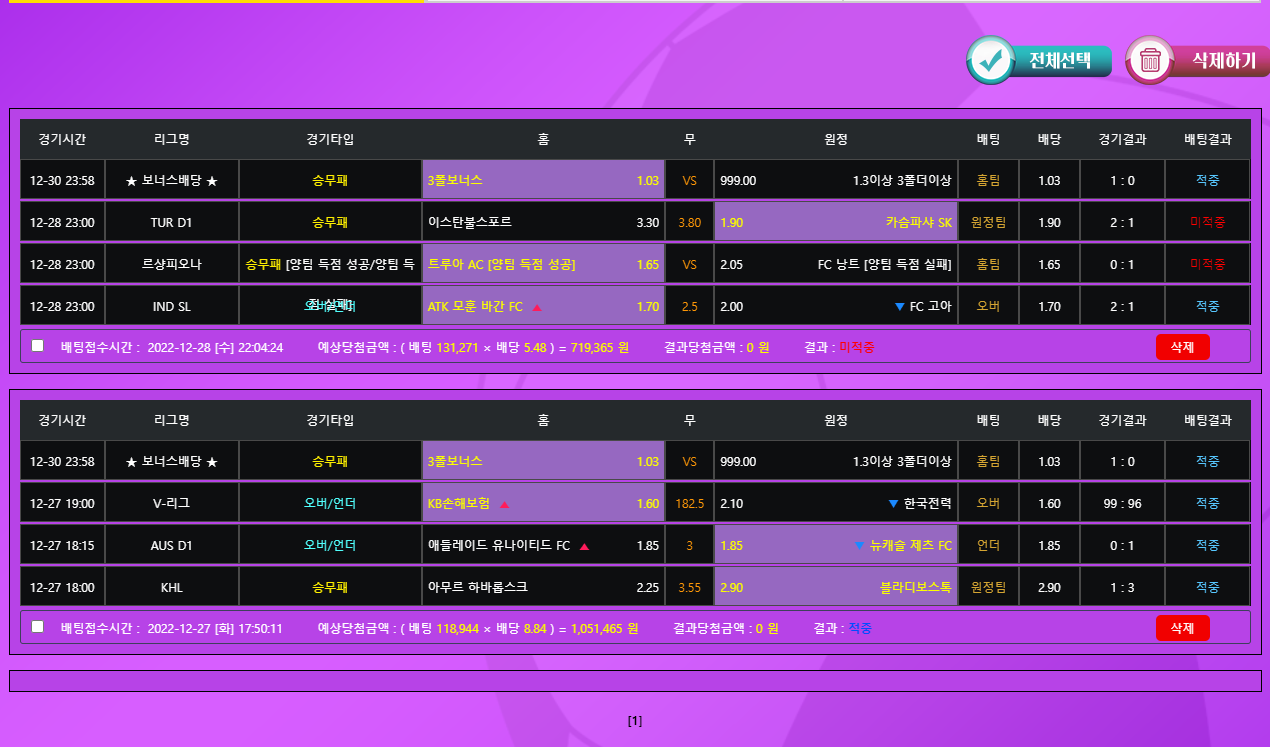This screenshot has height=747, width=1270.
Task: Click the 트루아 AC 양팀 득점 성공 cell
Action: pyautogui.click(x=543, y=265)
